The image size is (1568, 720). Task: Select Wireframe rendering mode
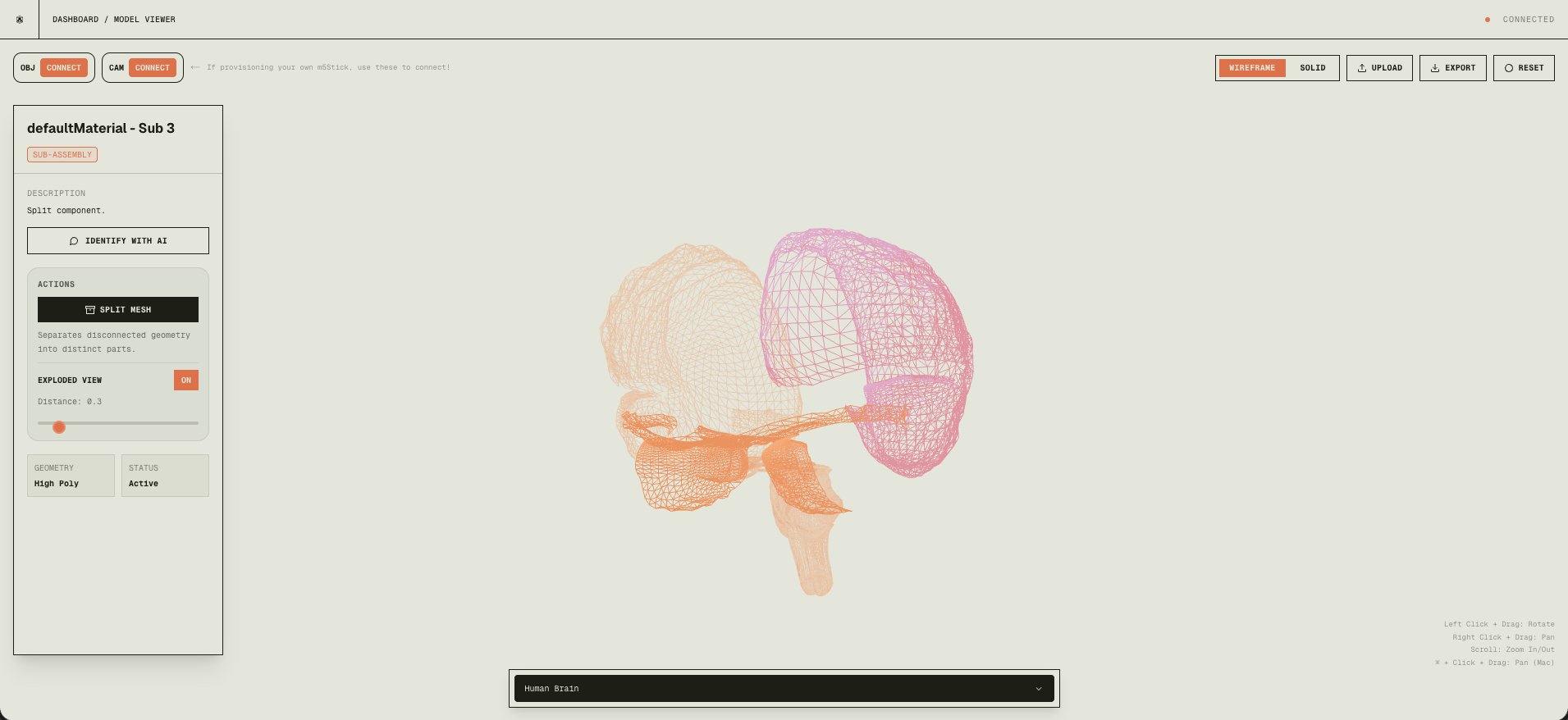(x=1252, y=68)
